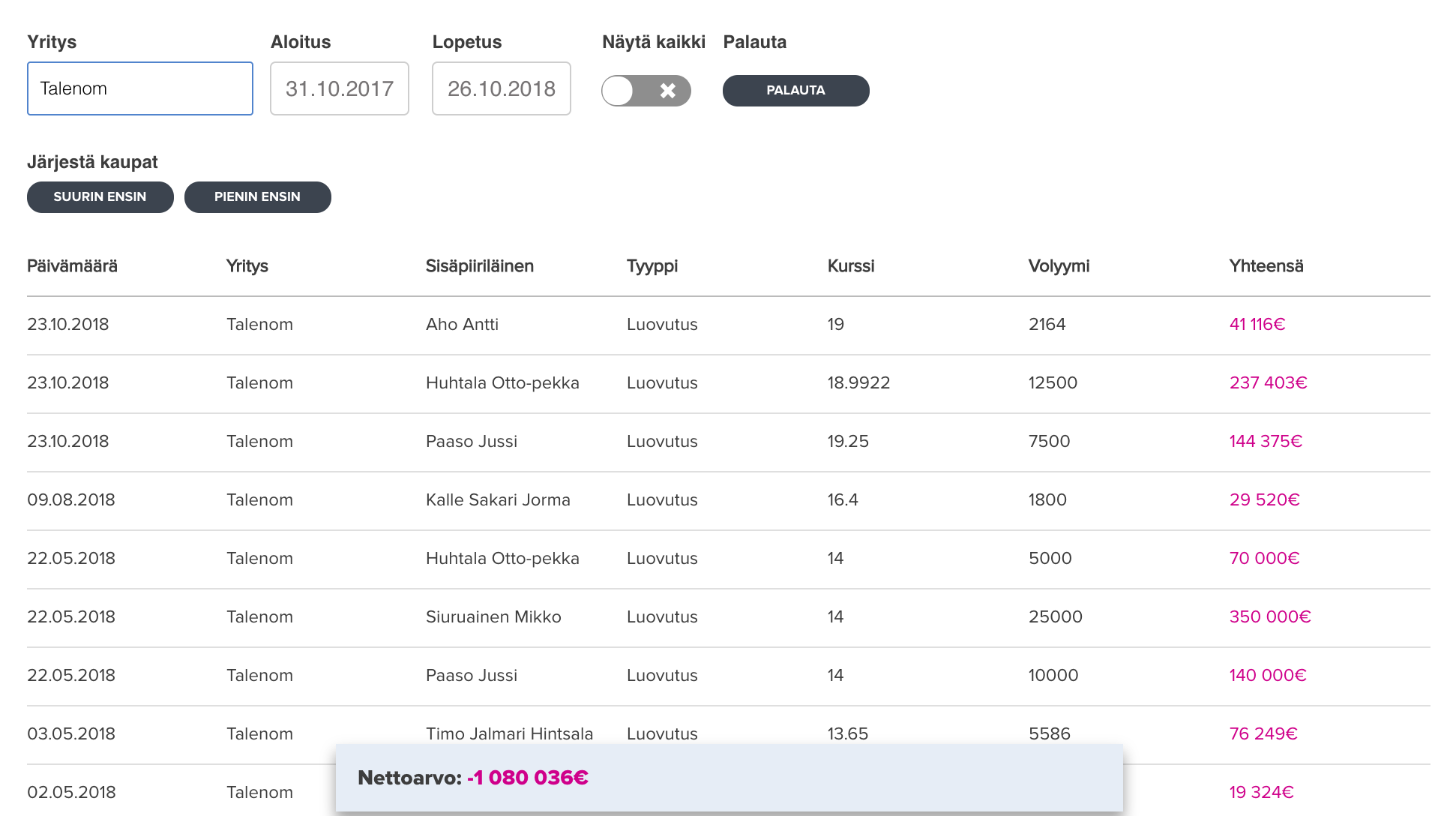The height and width of the screenshot is (816, 1456).
Task: Open the Aloitus date field
Action: coord(339,88)
